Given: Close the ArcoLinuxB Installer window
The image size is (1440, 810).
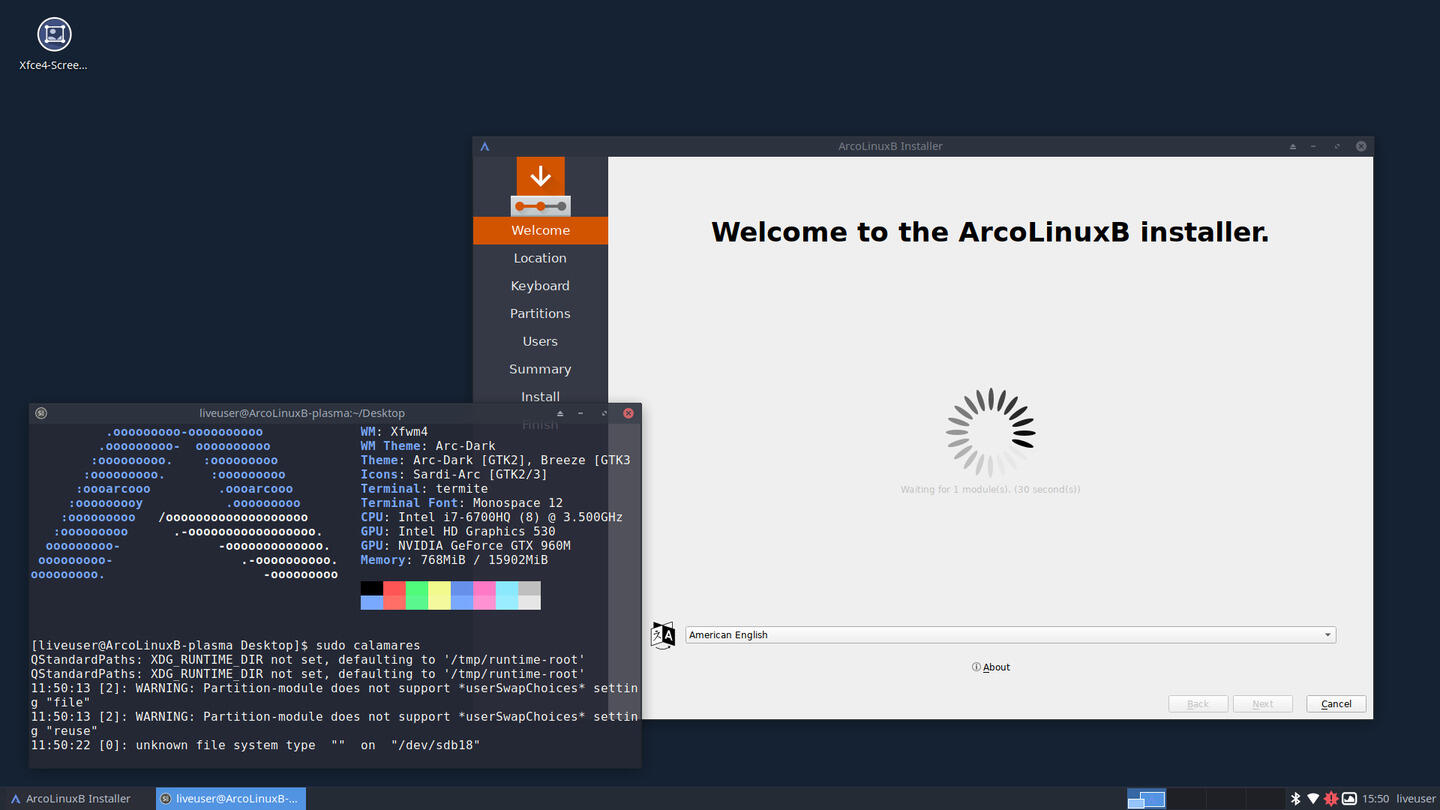Looking at the screenshot, I should click(1361, 146).
